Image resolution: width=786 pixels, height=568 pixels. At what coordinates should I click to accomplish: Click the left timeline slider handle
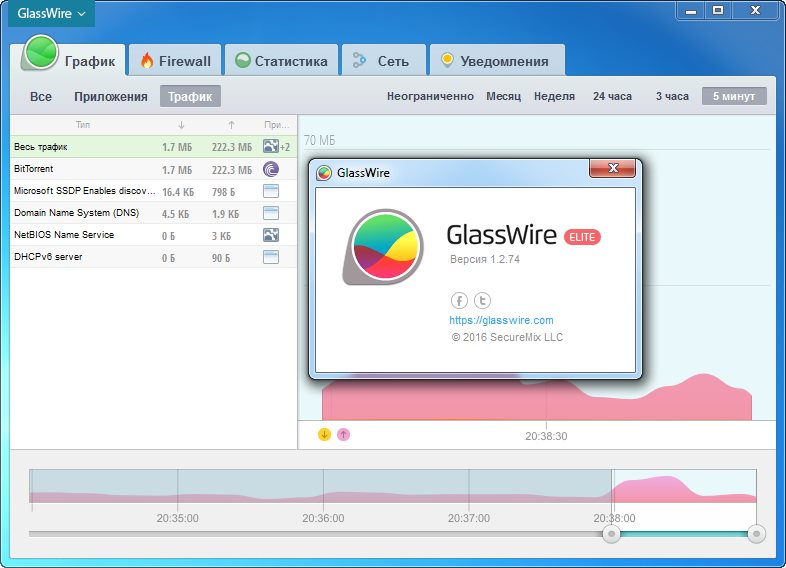[611, 534]
